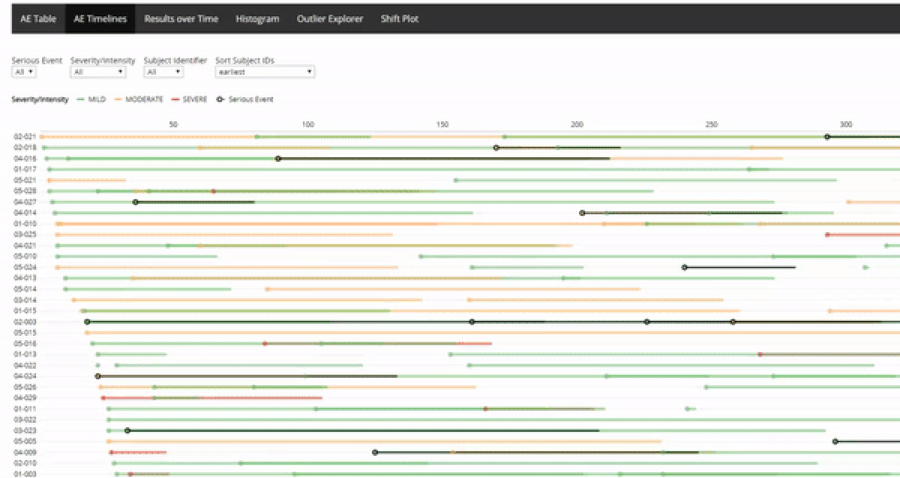
Task: Click serious event marker on 04-024 row
Action: [x=98, y=376]
